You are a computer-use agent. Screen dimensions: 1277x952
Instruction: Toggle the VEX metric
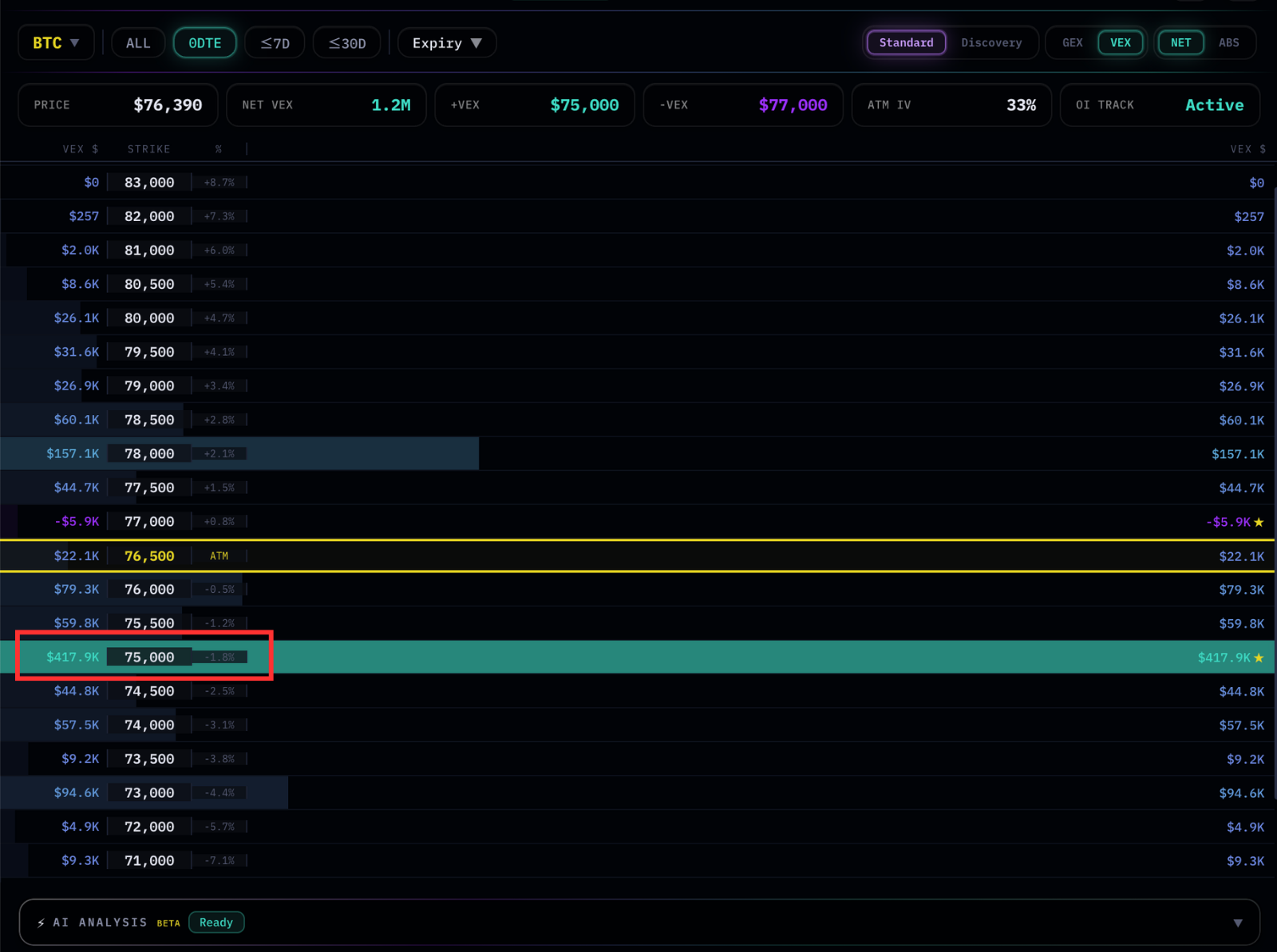point(1121,43)
